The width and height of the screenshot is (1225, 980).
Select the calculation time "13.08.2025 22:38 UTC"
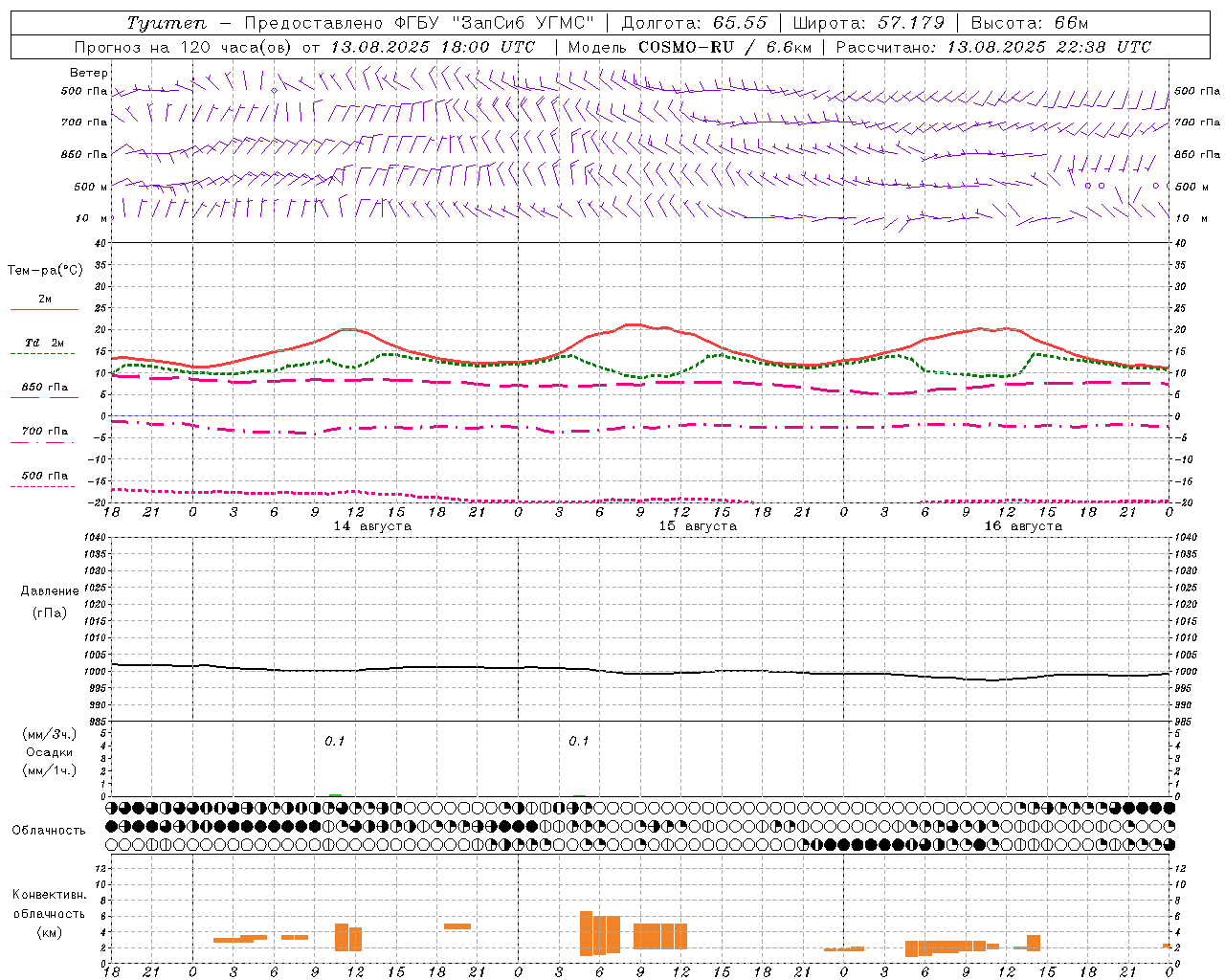(1049, 47)
